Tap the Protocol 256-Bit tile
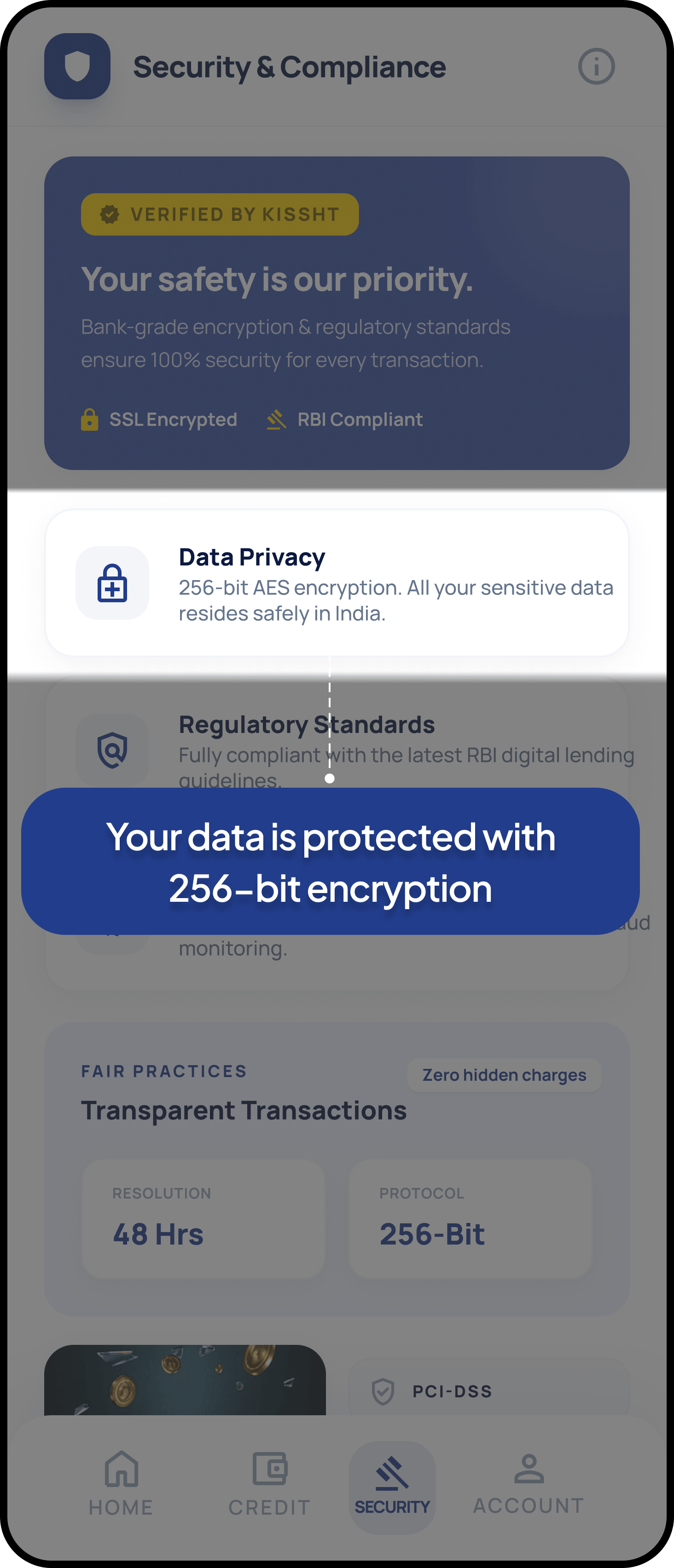 point(470,1219)
